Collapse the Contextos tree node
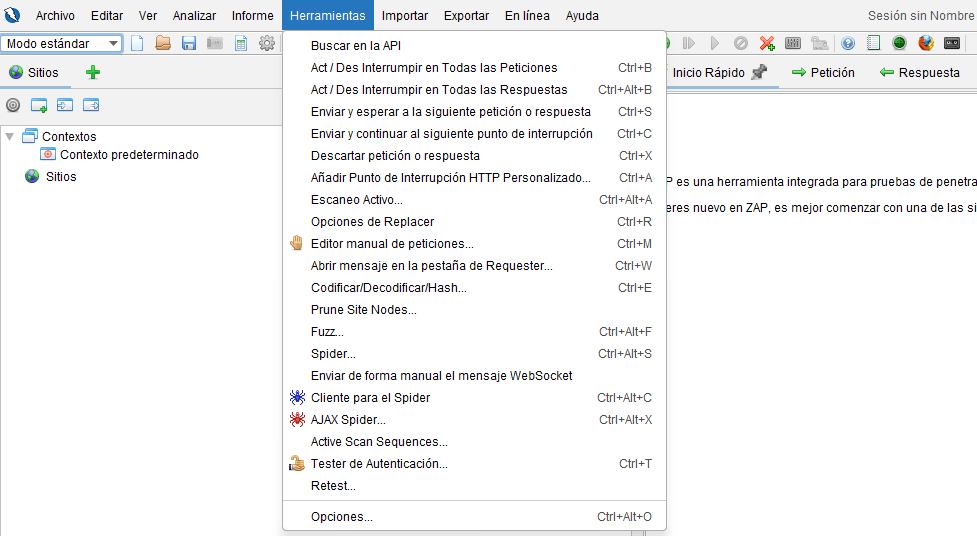The image size is (977, 536). pos(10,136)
